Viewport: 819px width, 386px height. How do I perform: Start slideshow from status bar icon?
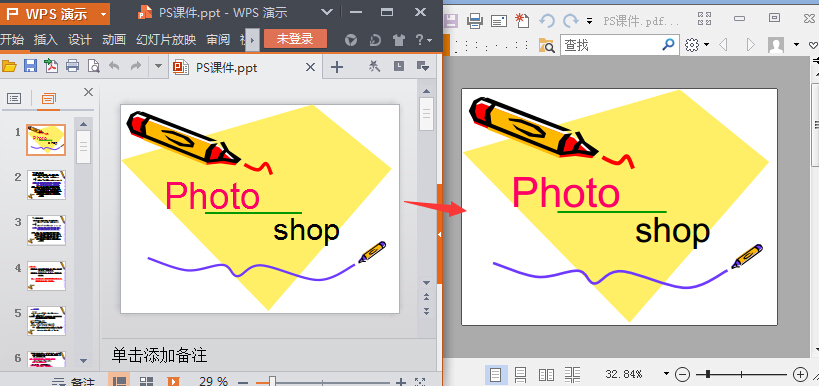coord(173,382)
